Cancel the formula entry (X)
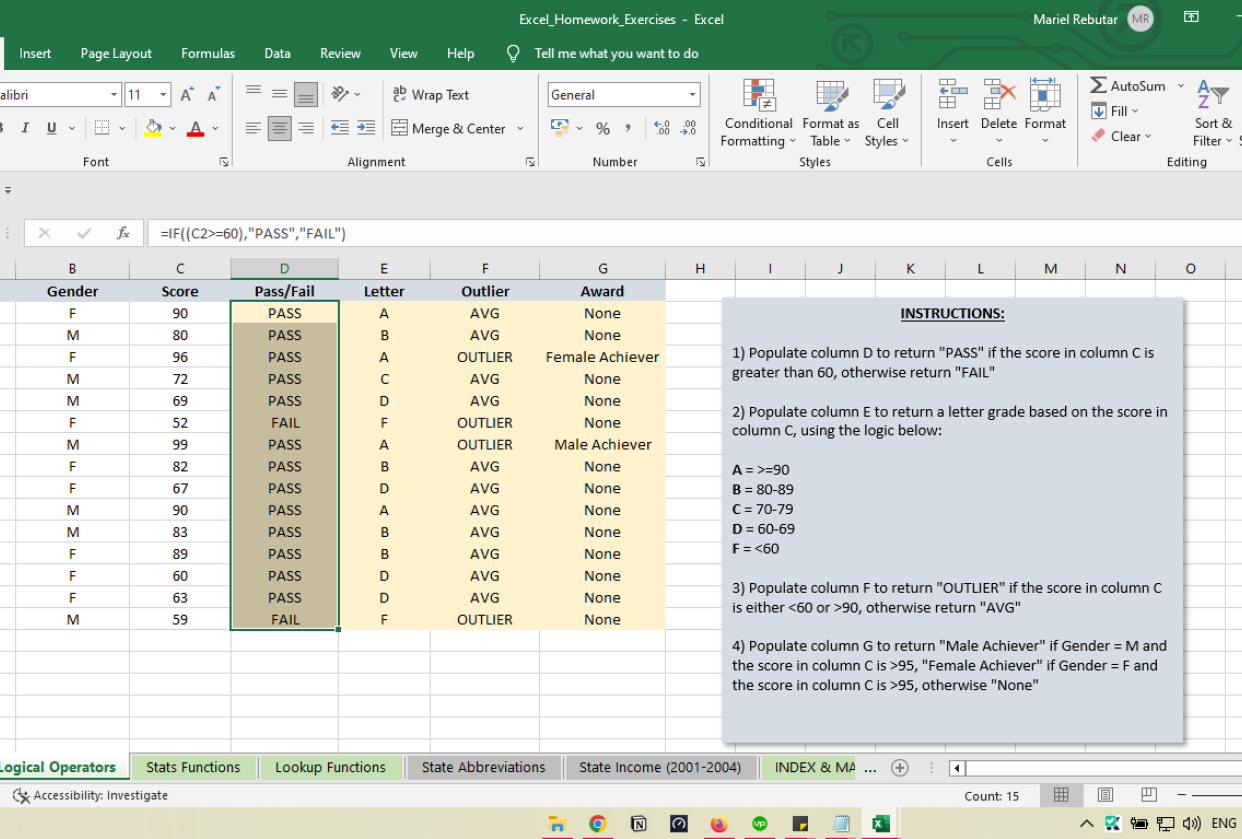 click(44, 233)
